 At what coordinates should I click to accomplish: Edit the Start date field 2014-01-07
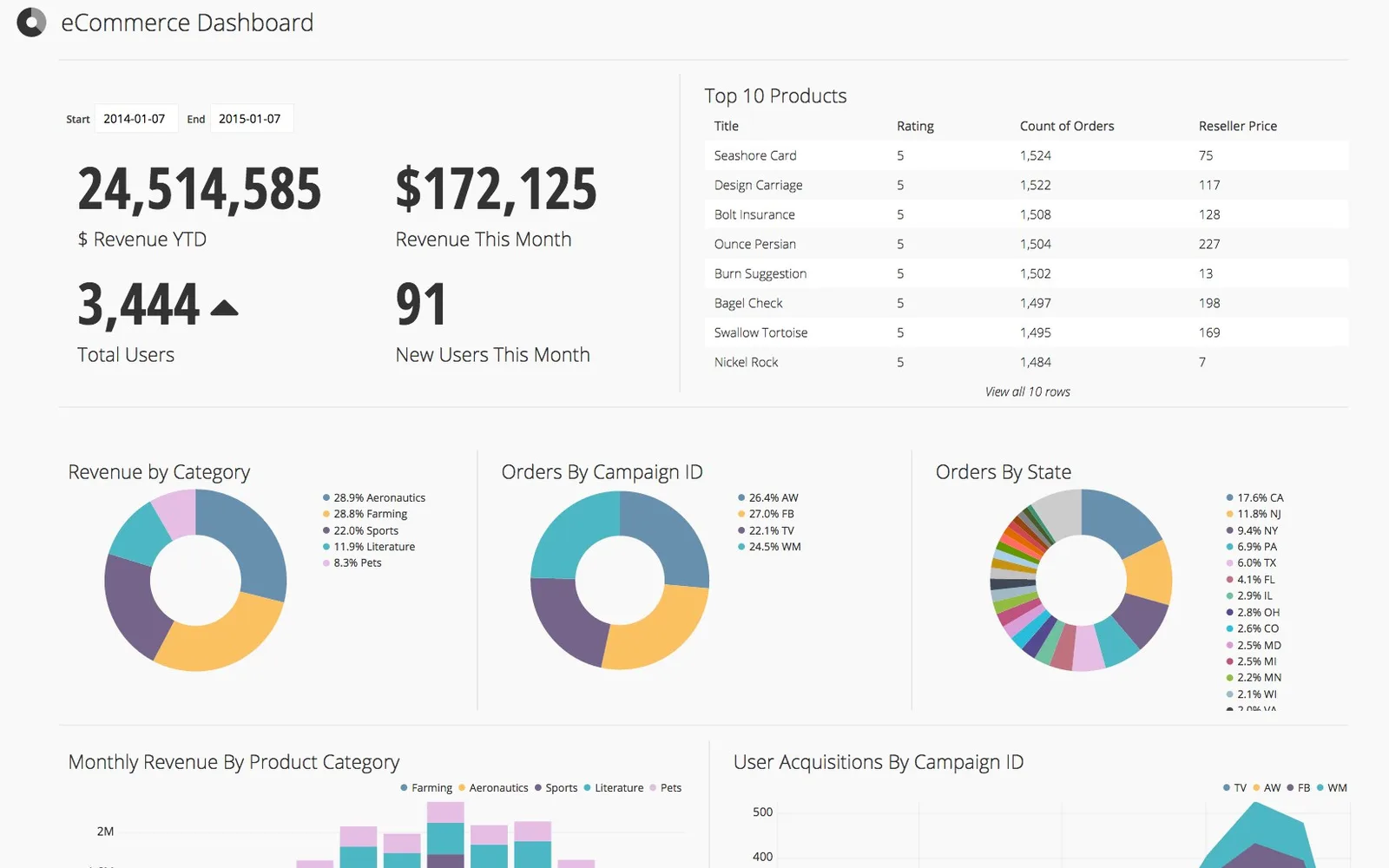(x=135, y=119)
